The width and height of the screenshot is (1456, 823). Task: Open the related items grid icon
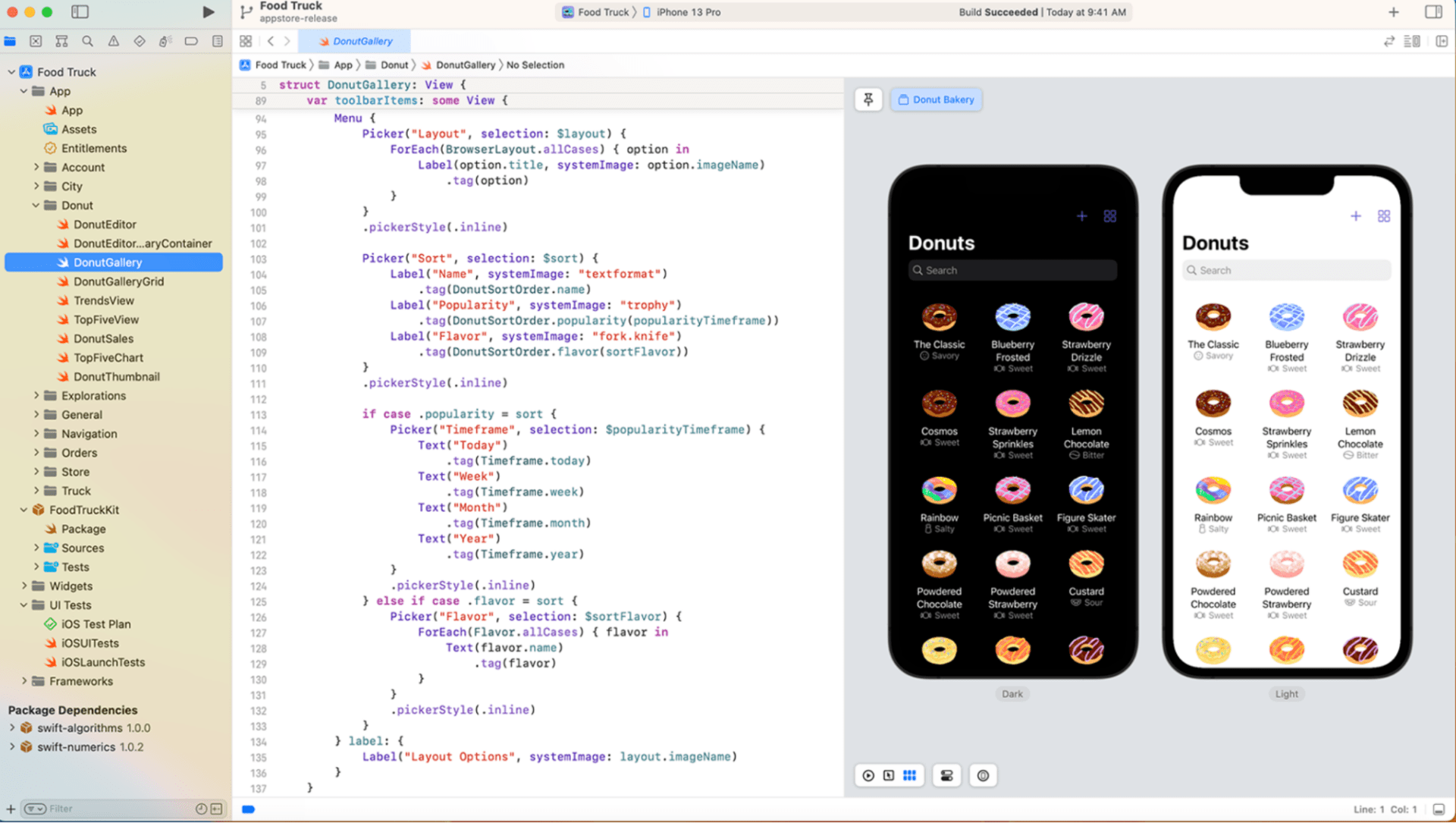point(246,42)
